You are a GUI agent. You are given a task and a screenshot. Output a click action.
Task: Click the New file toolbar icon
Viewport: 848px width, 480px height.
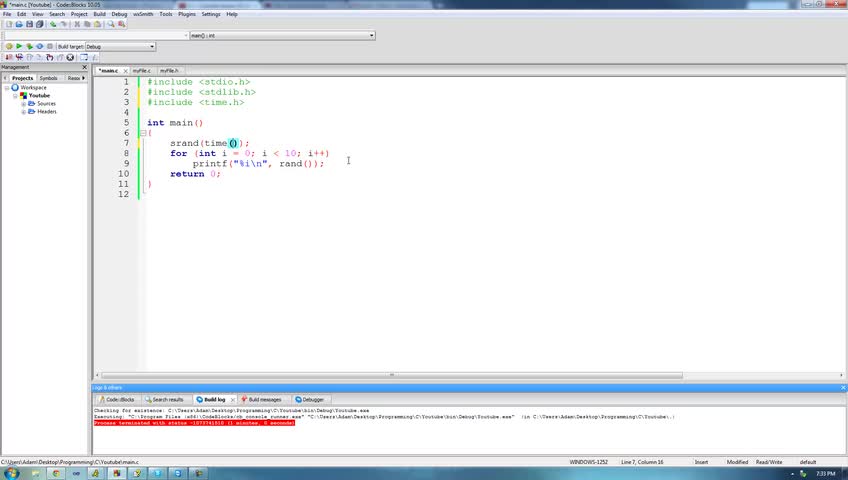coord(9,24)
